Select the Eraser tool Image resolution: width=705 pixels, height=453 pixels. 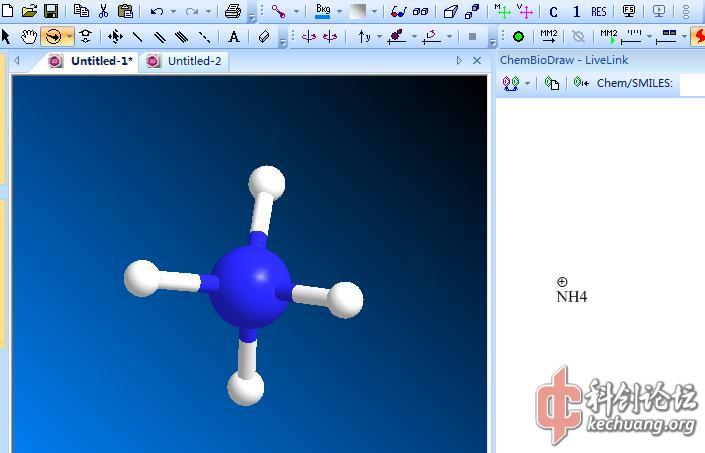(264, 37)
